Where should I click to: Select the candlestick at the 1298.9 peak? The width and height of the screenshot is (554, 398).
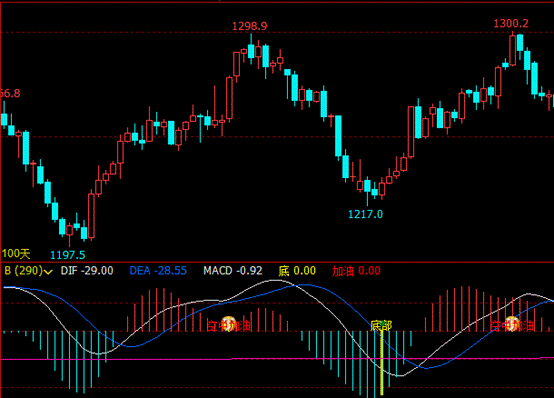pyautogui.click(x=251, y=50)
